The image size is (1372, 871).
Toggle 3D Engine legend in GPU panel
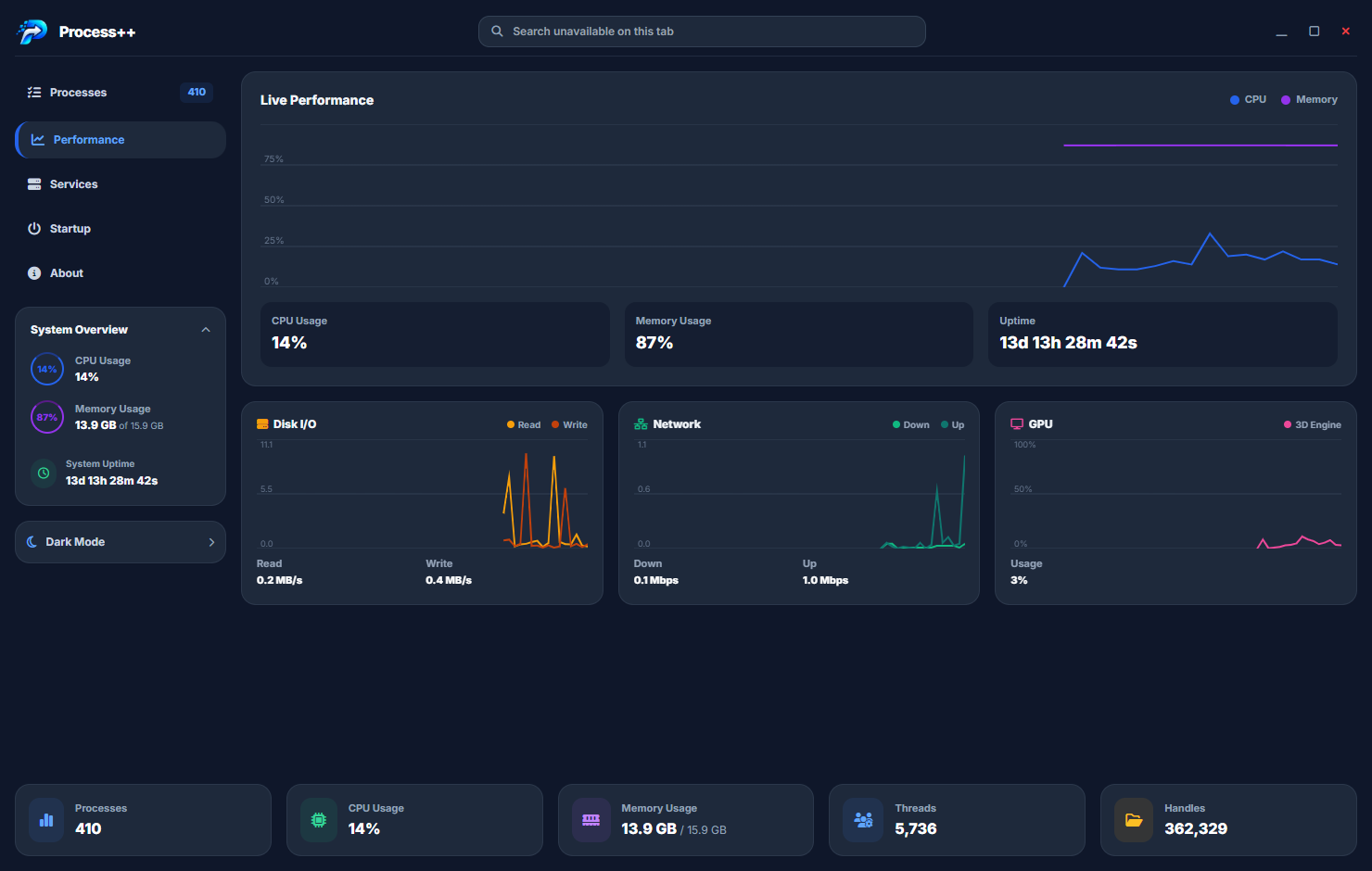(1313, 425)
